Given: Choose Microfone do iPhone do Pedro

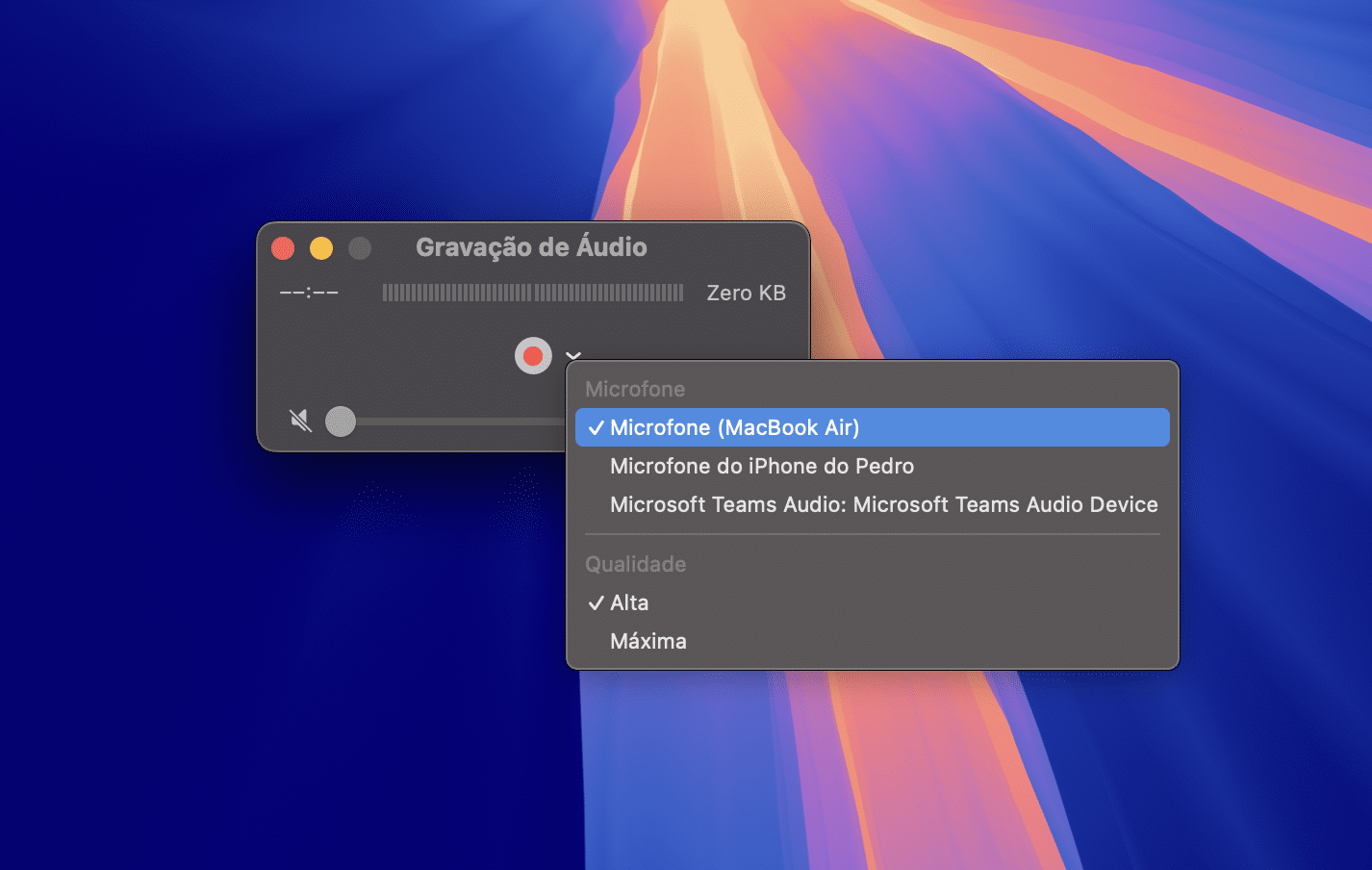Looking at the screenshot, I should [x=873, y=466].
